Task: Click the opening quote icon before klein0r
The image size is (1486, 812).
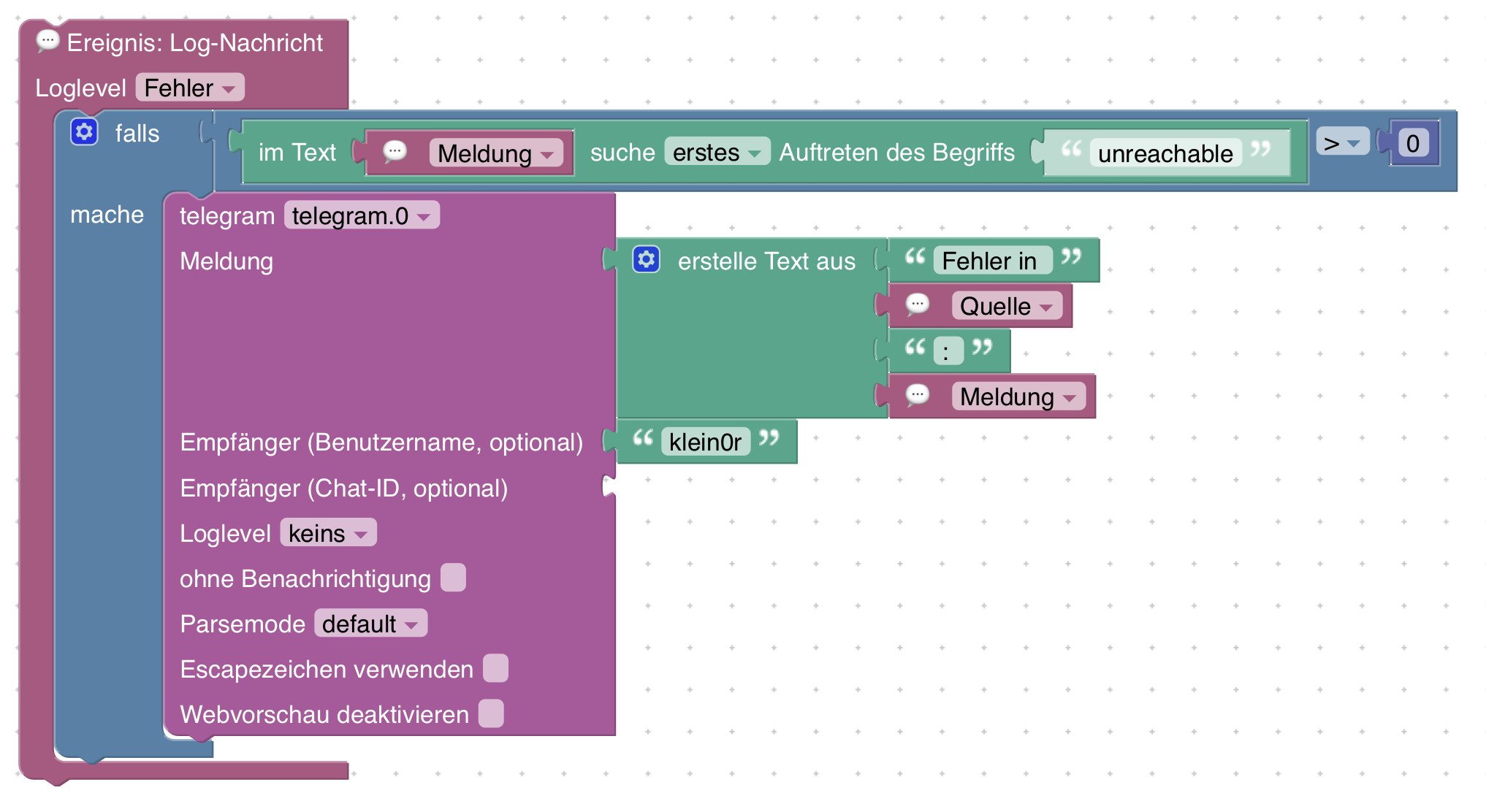Action: point(643,438)
